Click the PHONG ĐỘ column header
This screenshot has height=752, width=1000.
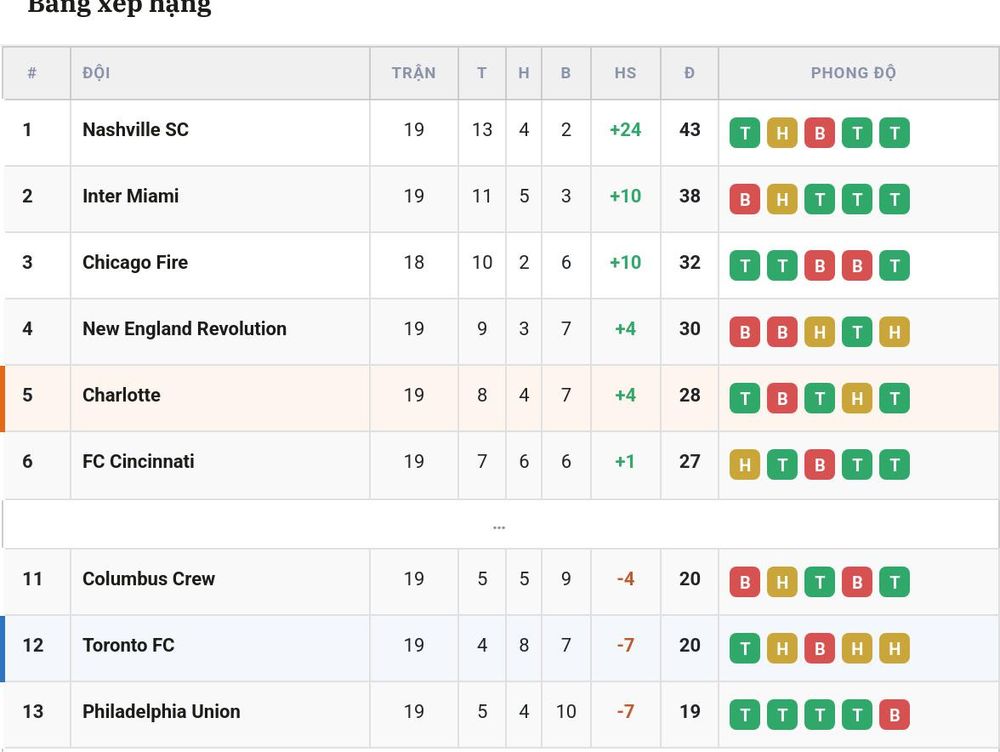[853, 73]
